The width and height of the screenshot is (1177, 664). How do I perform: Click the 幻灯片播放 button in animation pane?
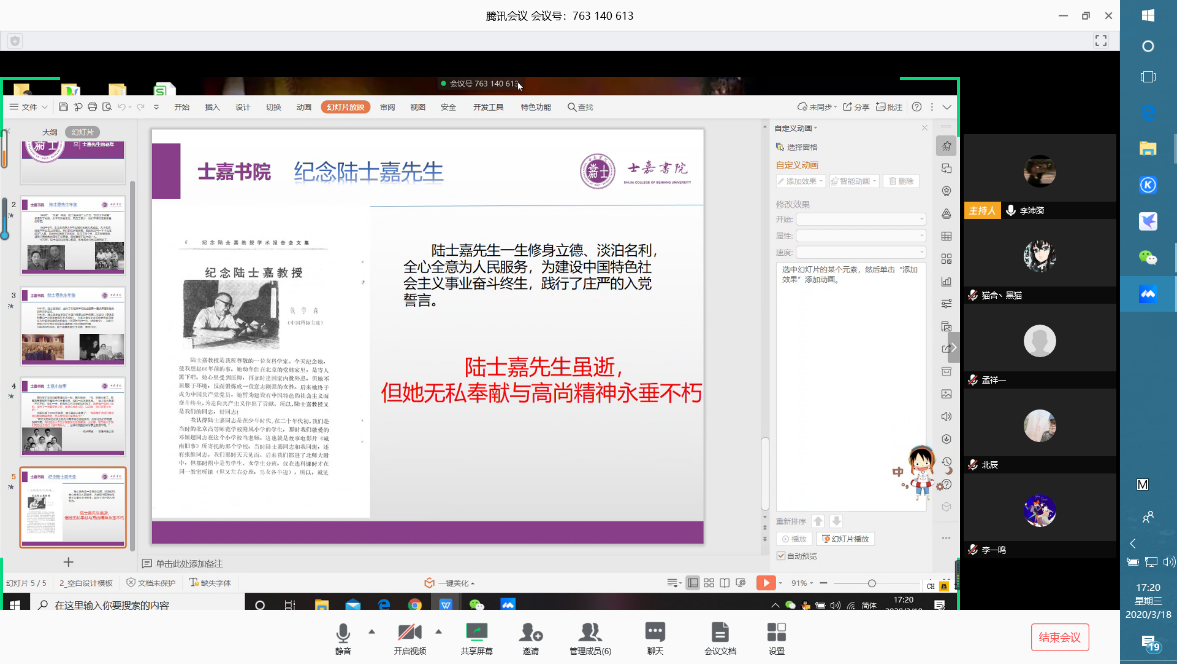[x=846, y=539]
